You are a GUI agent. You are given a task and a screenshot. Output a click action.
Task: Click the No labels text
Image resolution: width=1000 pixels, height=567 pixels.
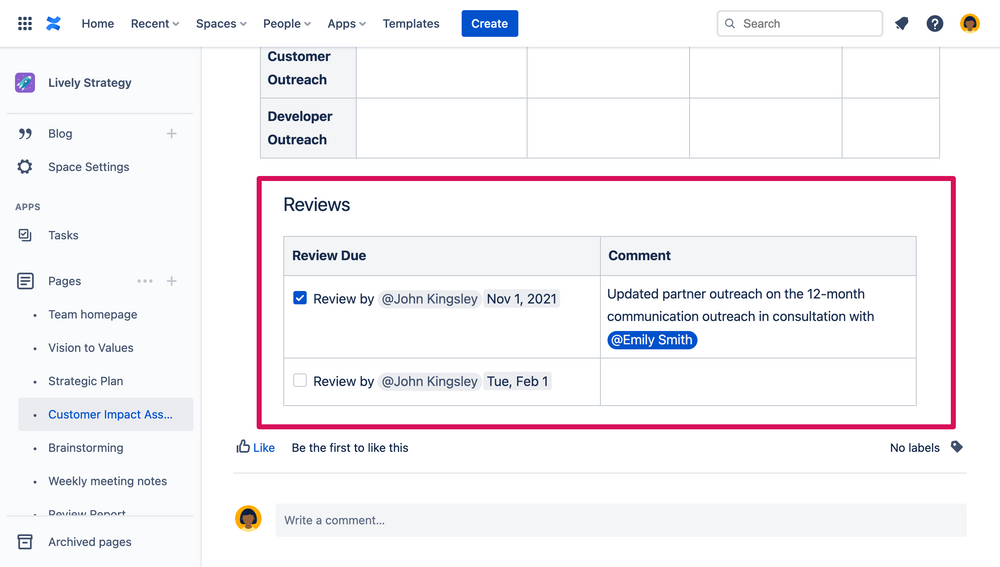click(915, 448)
